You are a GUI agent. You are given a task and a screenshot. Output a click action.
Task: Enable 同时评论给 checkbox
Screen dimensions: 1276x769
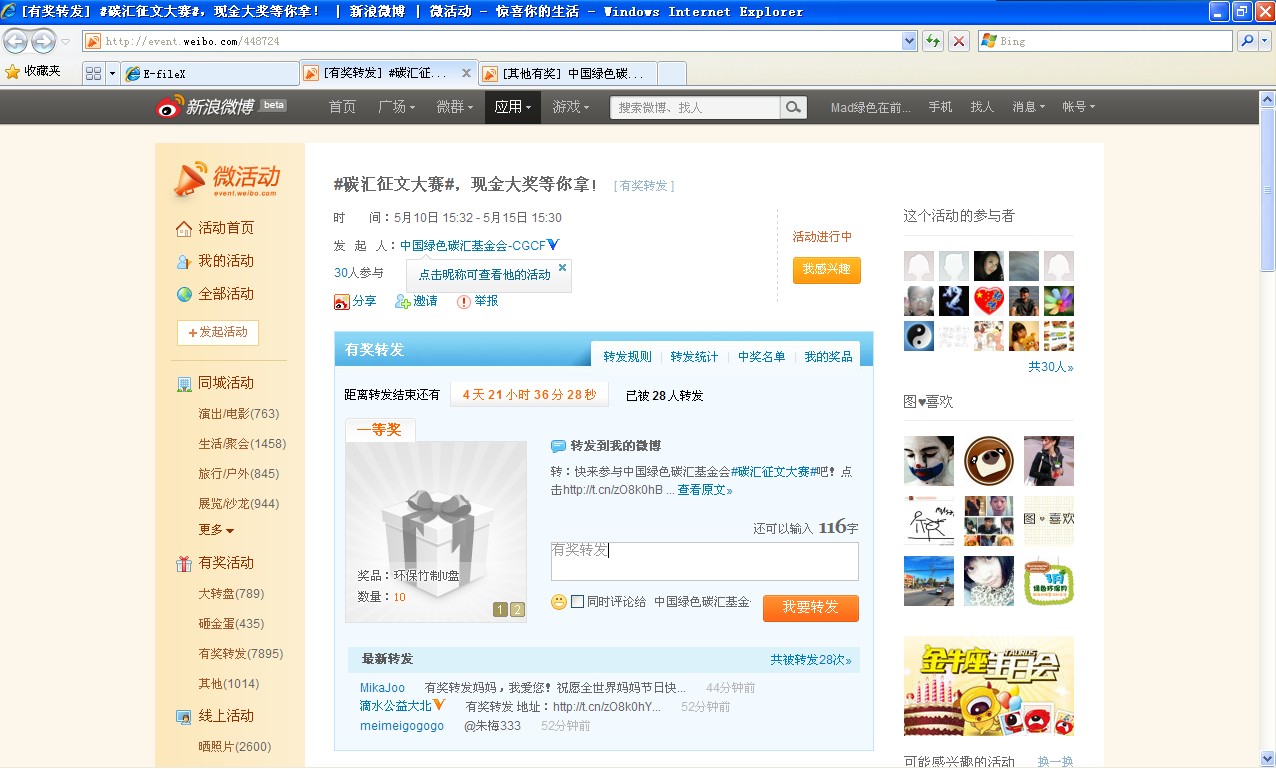[x=577, y=602]
